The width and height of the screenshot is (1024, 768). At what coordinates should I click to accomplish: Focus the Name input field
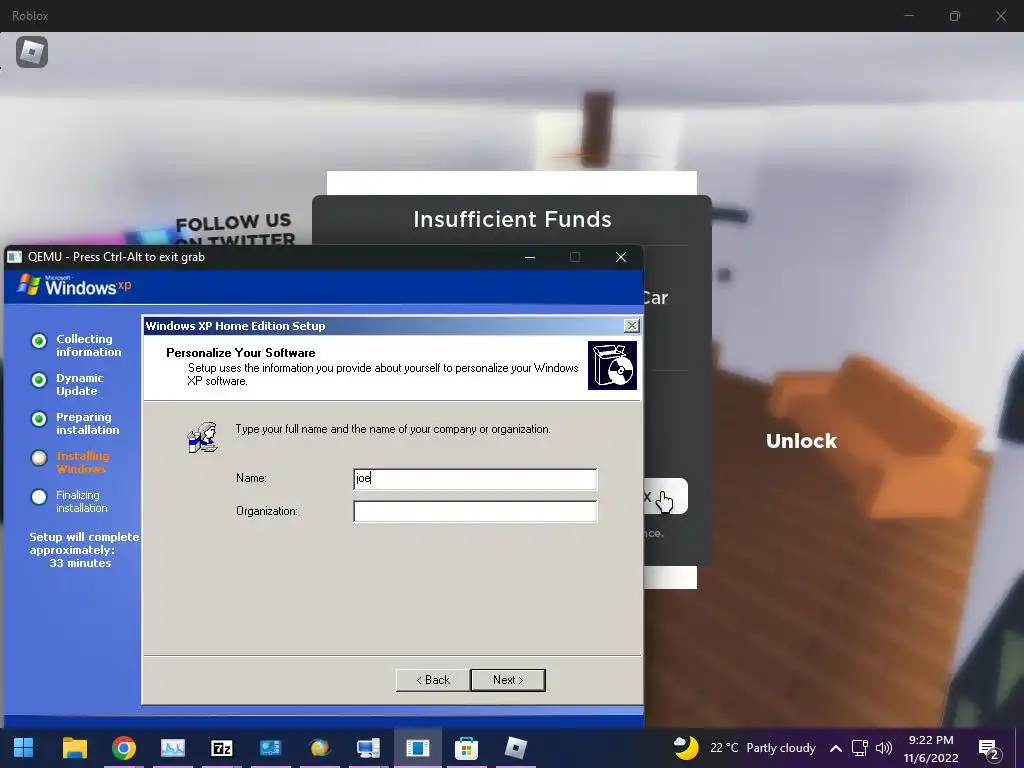475,479
